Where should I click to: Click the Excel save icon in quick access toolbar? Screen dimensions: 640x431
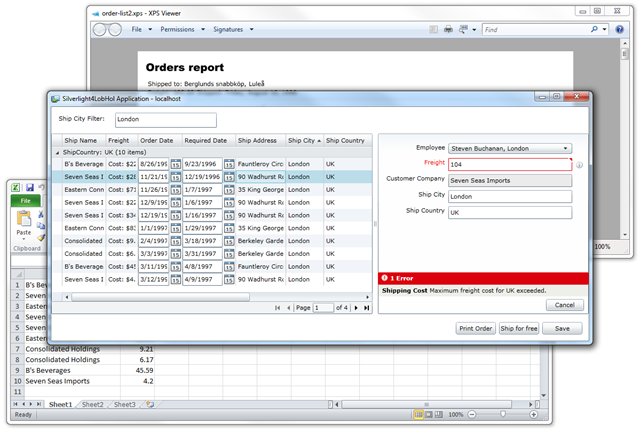pyautogui.click(x=30, y=188)
